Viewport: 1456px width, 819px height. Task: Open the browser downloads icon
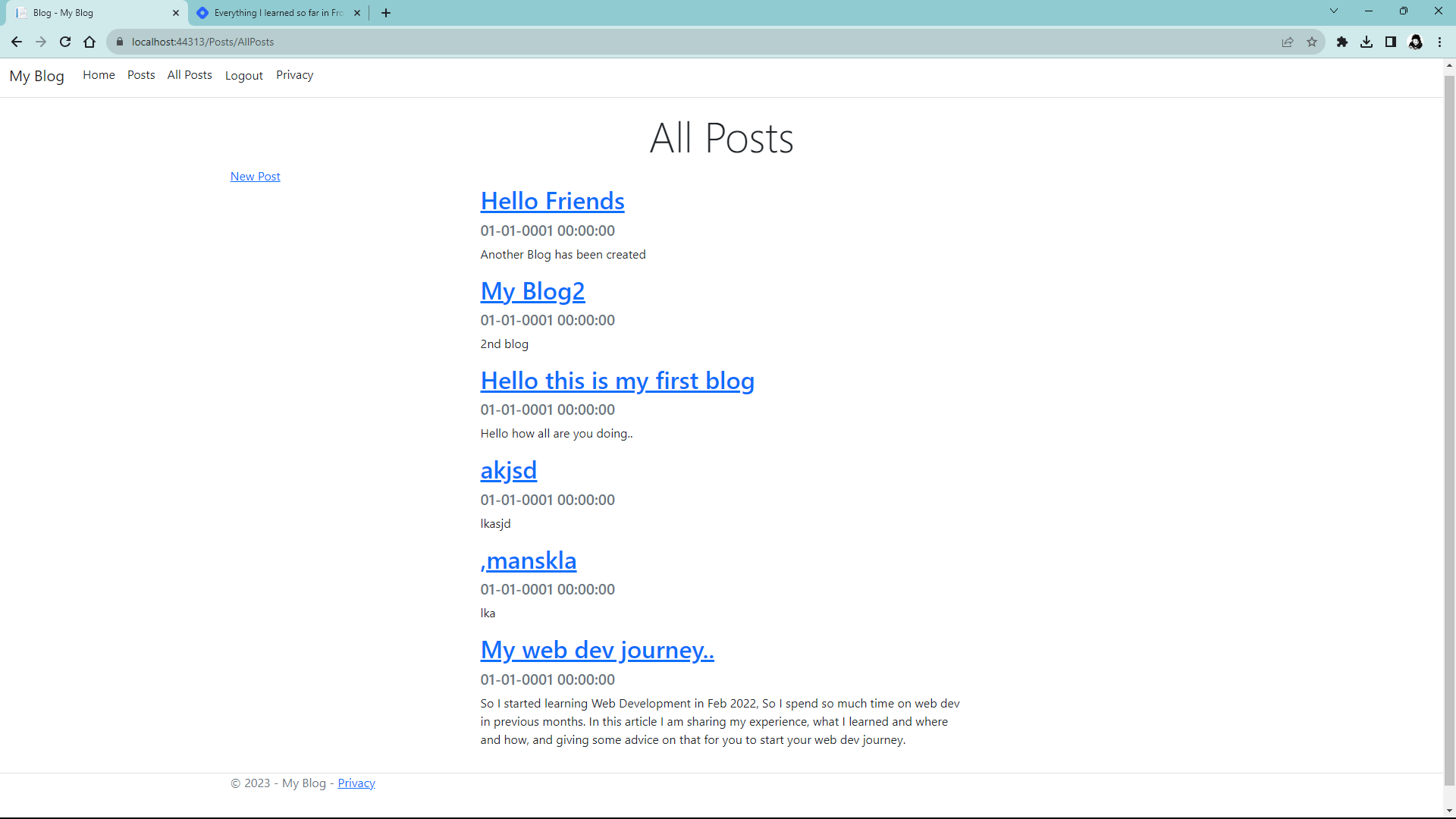1367,42
